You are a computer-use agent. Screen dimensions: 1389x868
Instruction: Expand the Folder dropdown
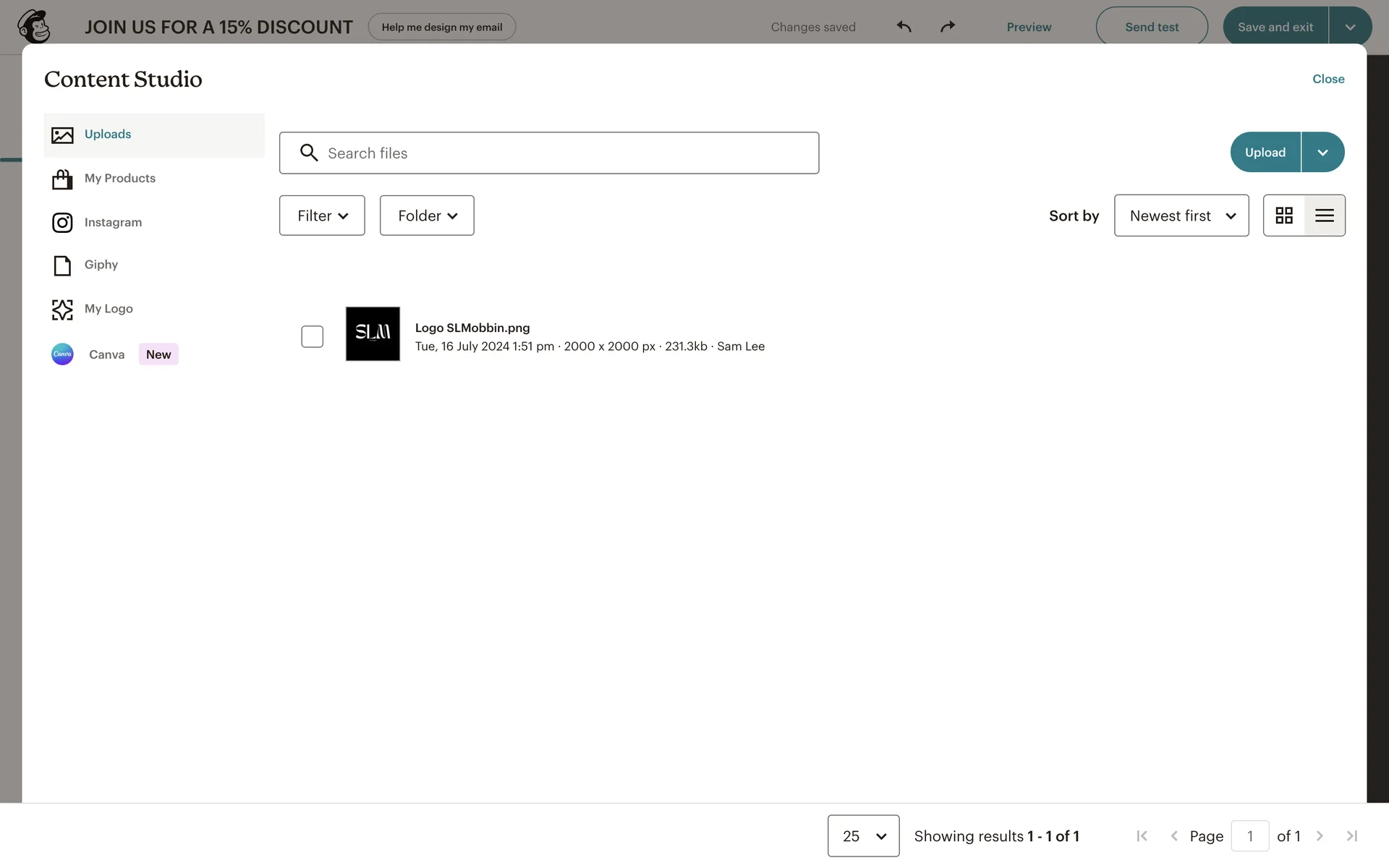427,216
